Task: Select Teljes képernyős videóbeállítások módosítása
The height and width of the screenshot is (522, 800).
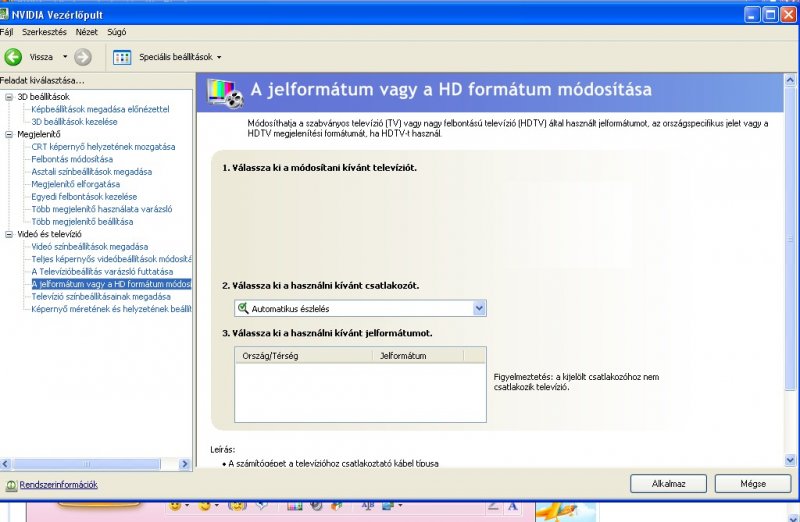Action: (x=111, y=259)
